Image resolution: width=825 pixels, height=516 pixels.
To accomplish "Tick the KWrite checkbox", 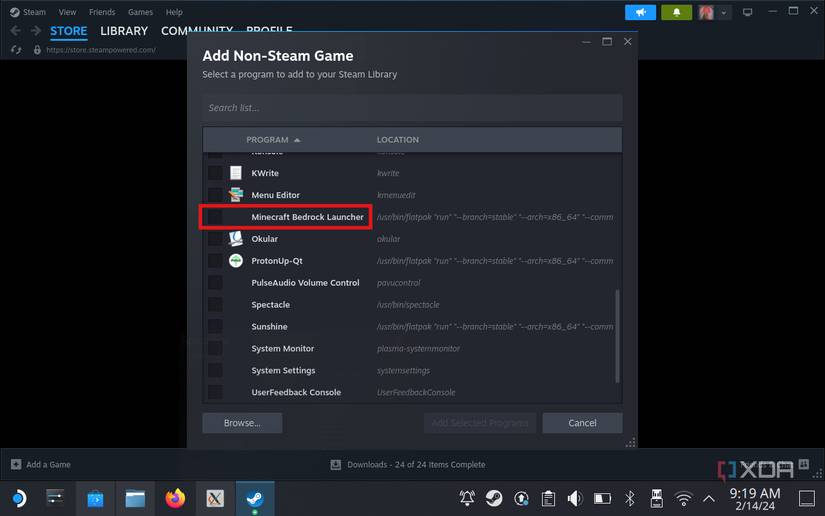I will [x=215, y=173].
